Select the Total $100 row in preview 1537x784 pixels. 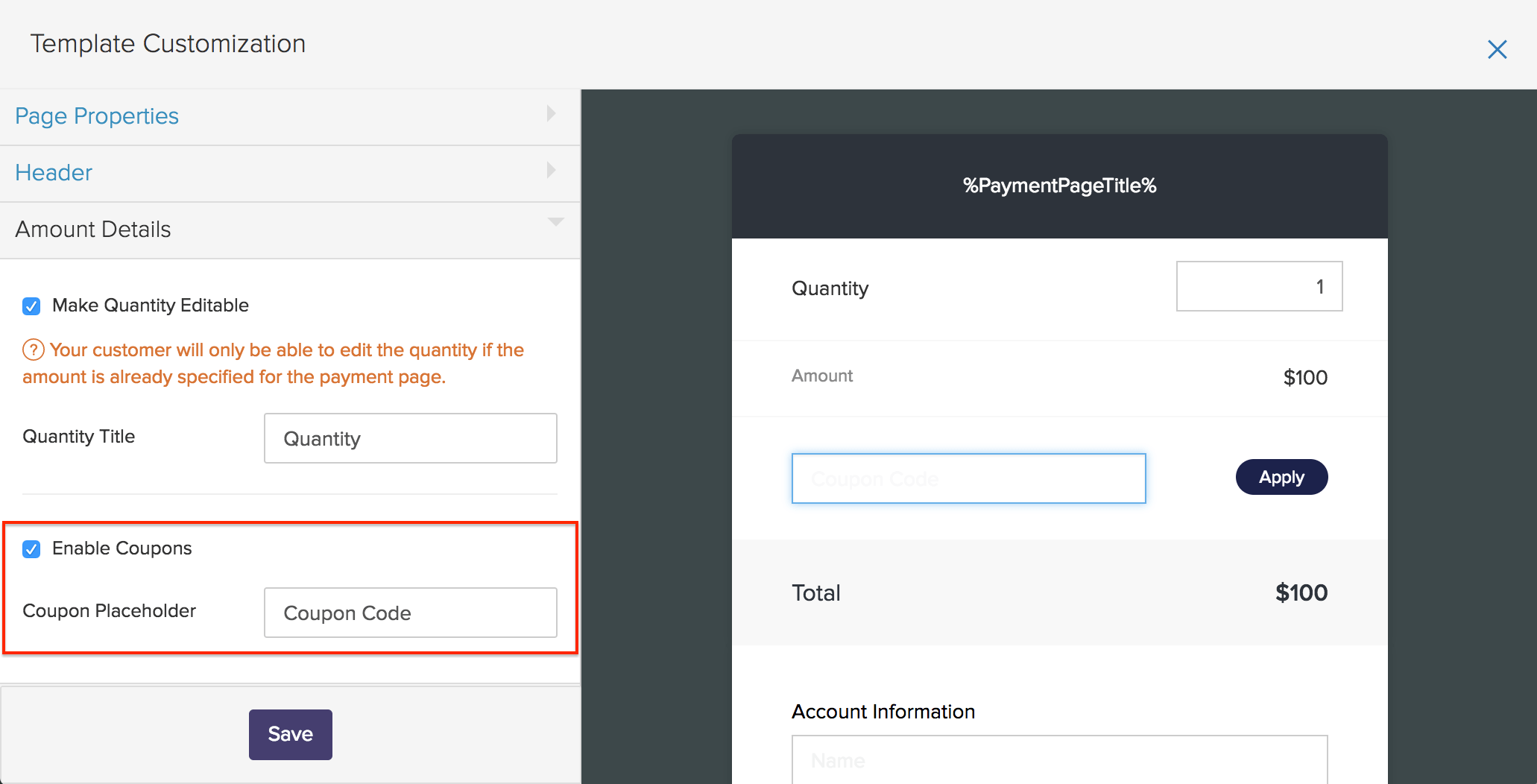(x=1059, y=592)
